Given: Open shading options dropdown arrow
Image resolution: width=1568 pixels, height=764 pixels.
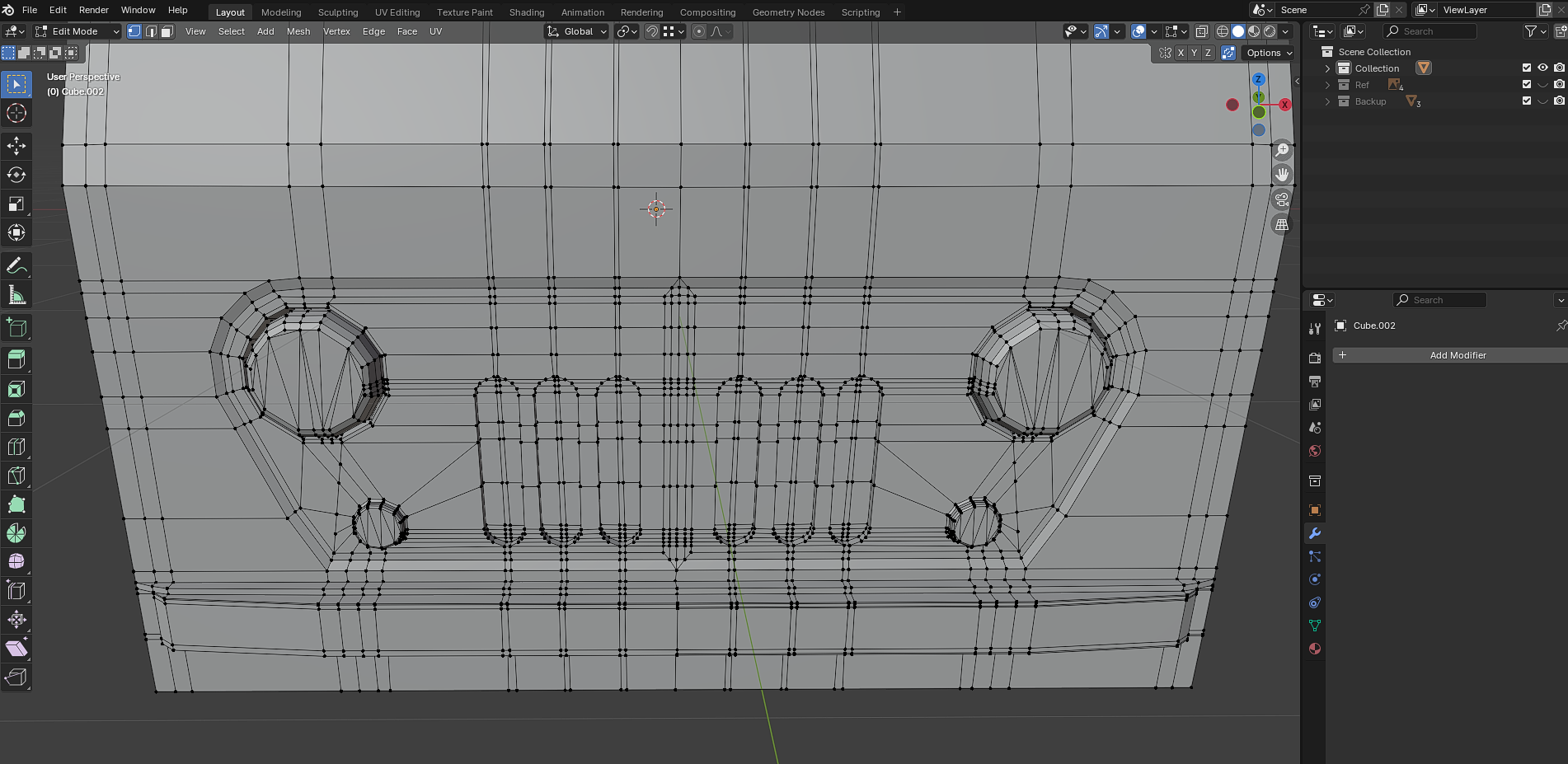Looking at the screenshot, I should click(1285, 31).
